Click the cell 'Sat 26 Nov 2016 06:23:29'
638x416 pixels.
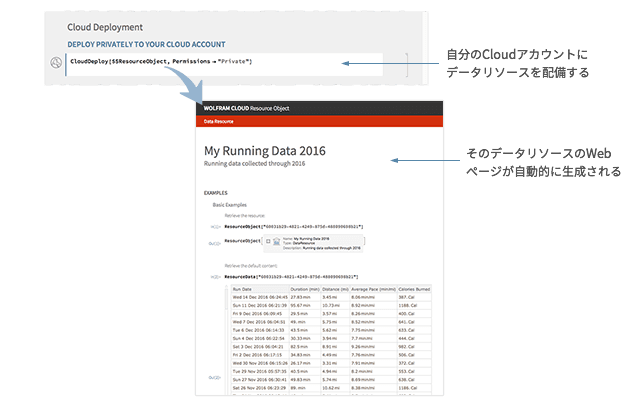259,388
